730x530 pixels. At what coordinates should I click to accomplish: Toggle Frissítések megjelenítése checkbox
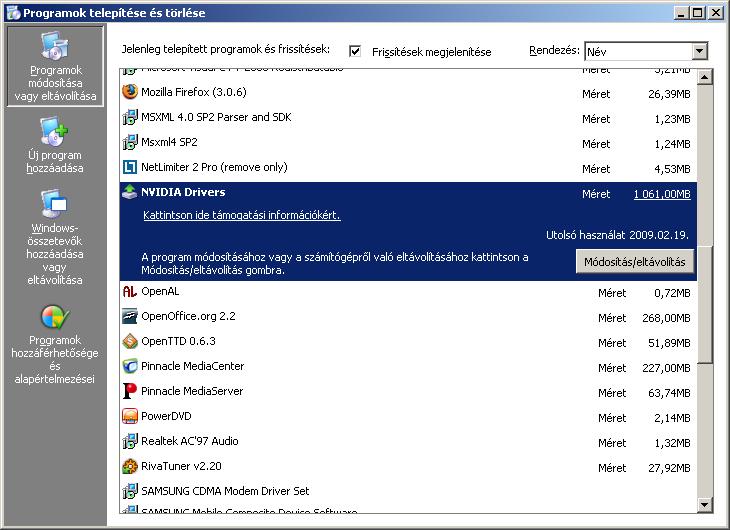click(x=355, y=51)
